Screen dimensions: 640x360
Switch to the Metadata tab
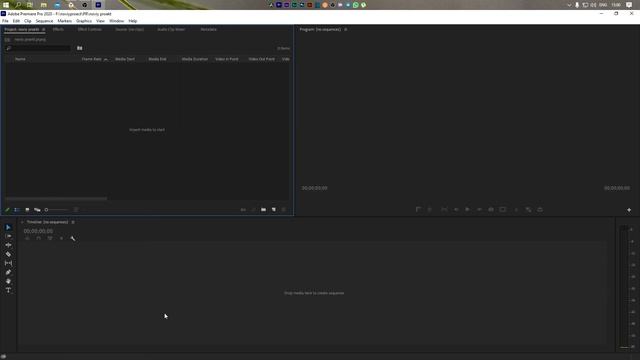click(209, 29)
